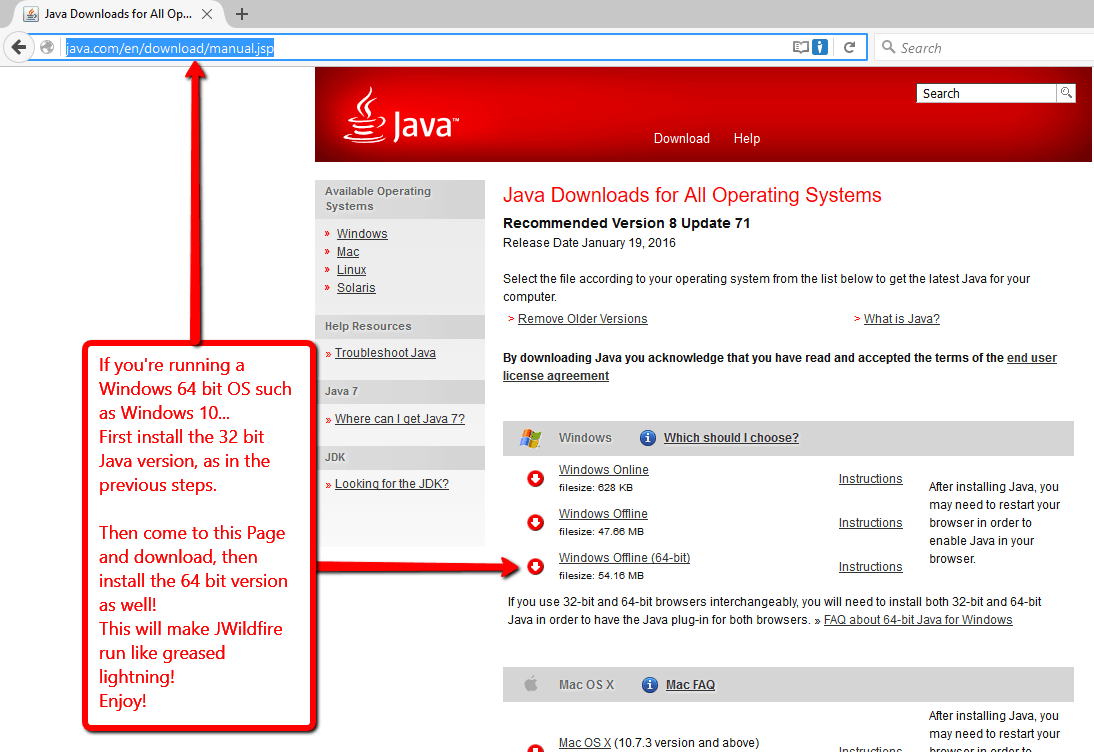Open Instructions for Windows Online
Image resolution: width=1094 pixels, height=752 pixels.
(x=871, y=479)
